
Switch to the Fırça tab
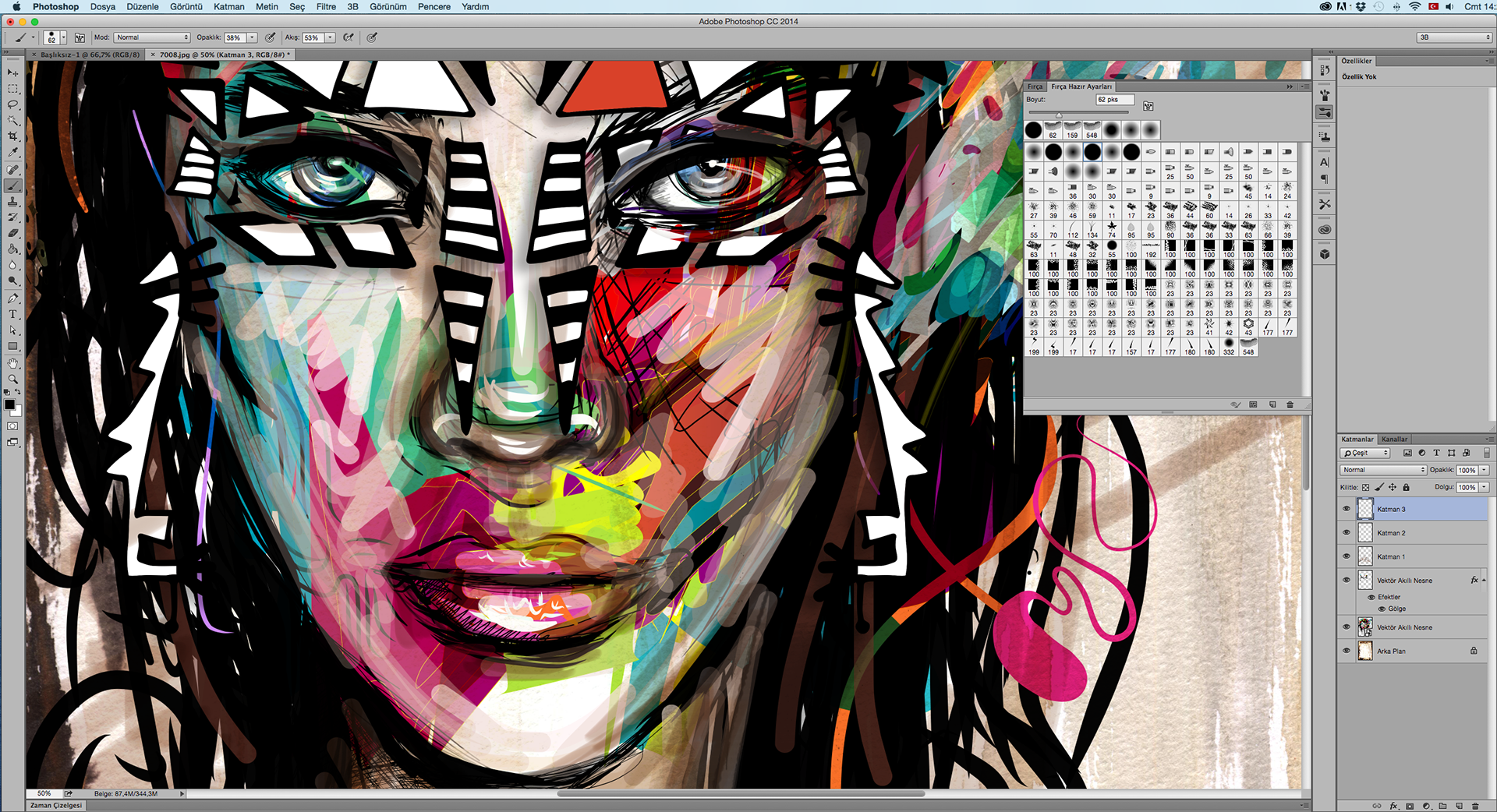click(1035, 86)
